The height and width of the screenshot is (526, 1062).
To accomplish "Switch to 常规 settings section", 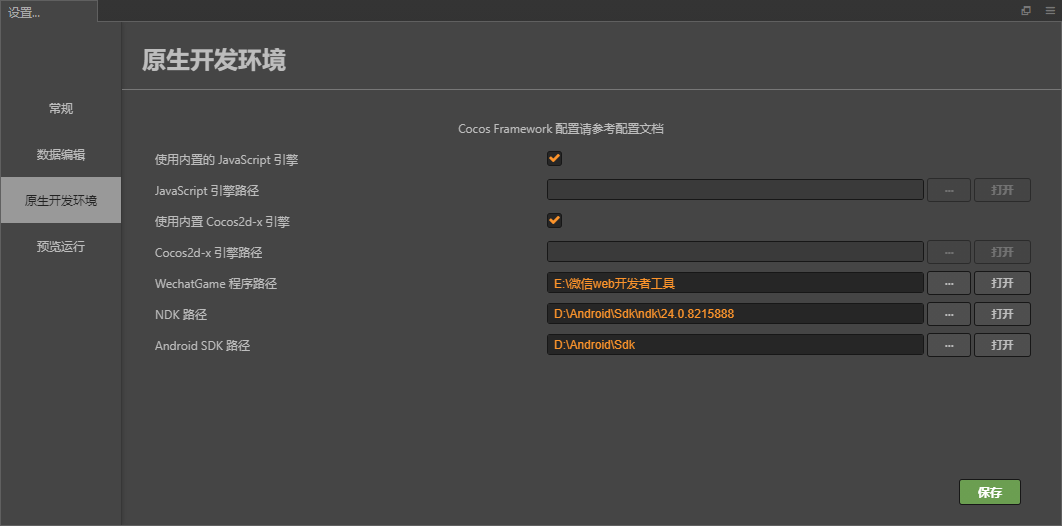I will [x=61, y=108].
